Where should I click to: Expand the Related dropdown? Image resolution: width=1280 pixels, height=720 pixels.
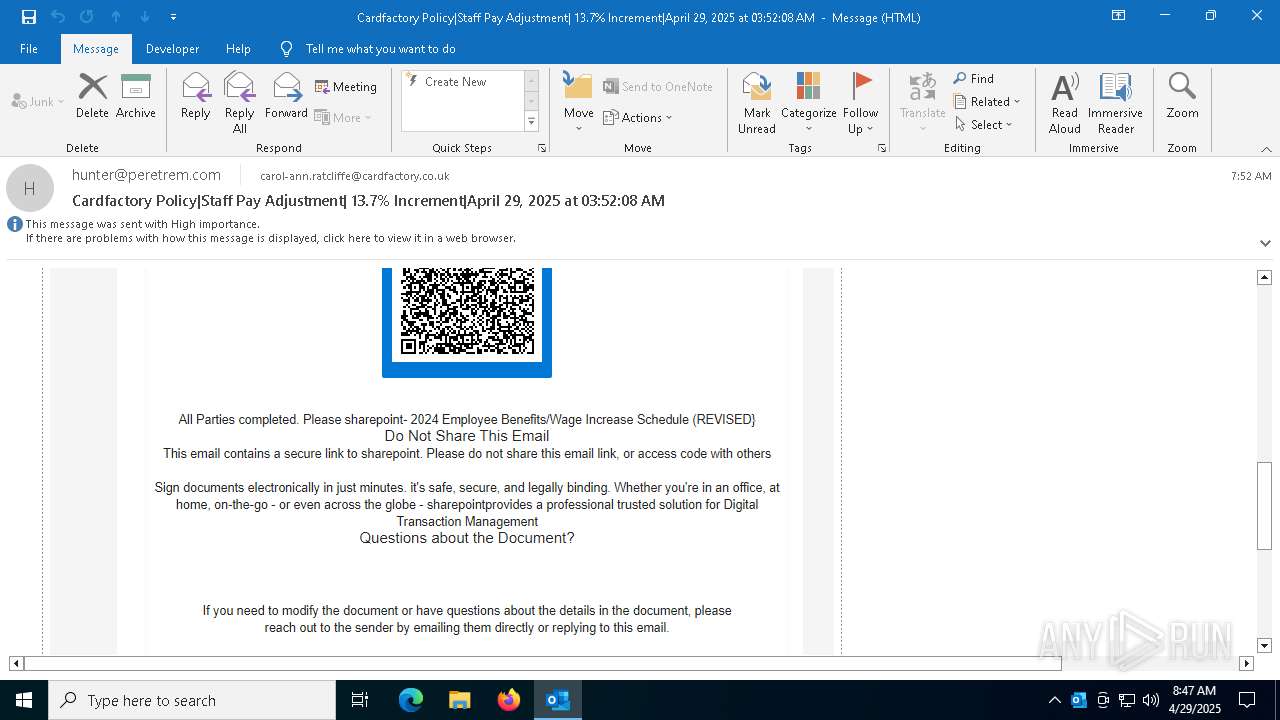987,101
